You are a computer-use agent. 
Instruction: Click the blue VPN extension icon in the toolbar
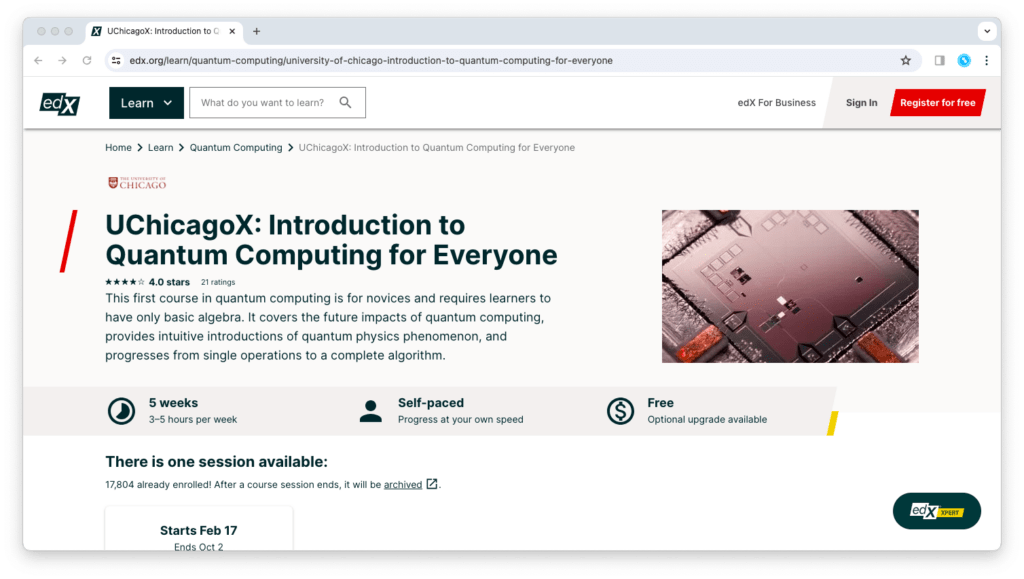click(963, 60)
